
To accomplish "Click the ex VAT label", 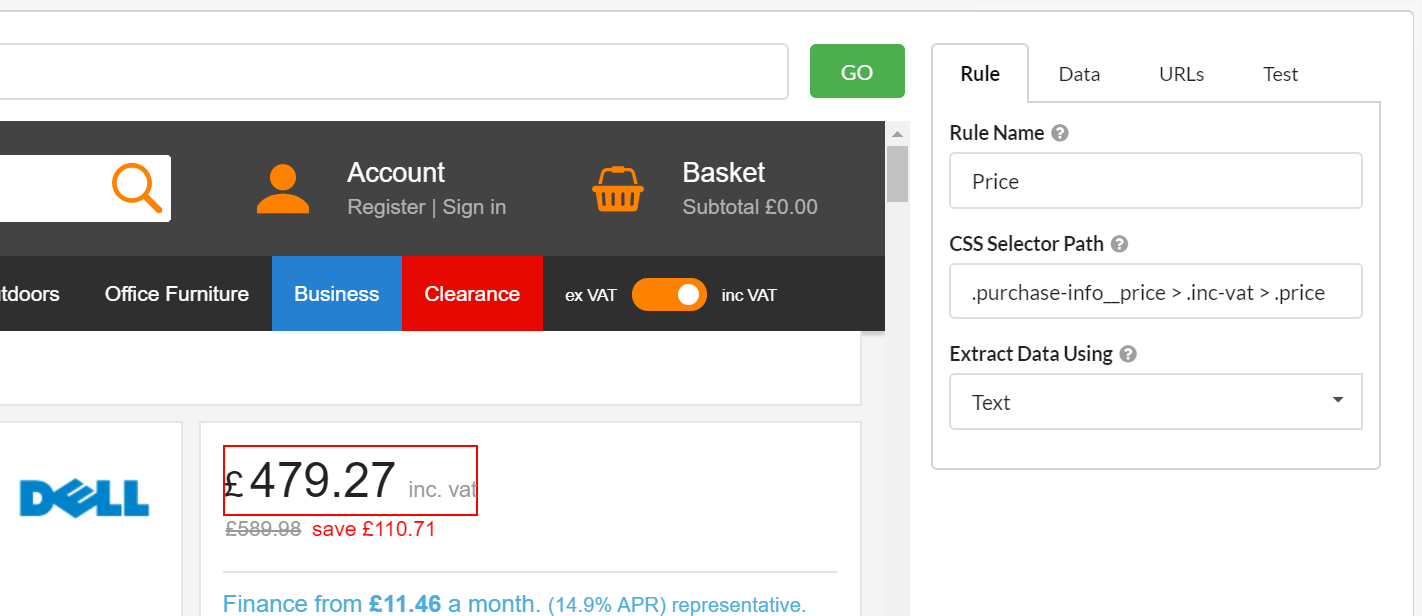I will click(591, 295).
